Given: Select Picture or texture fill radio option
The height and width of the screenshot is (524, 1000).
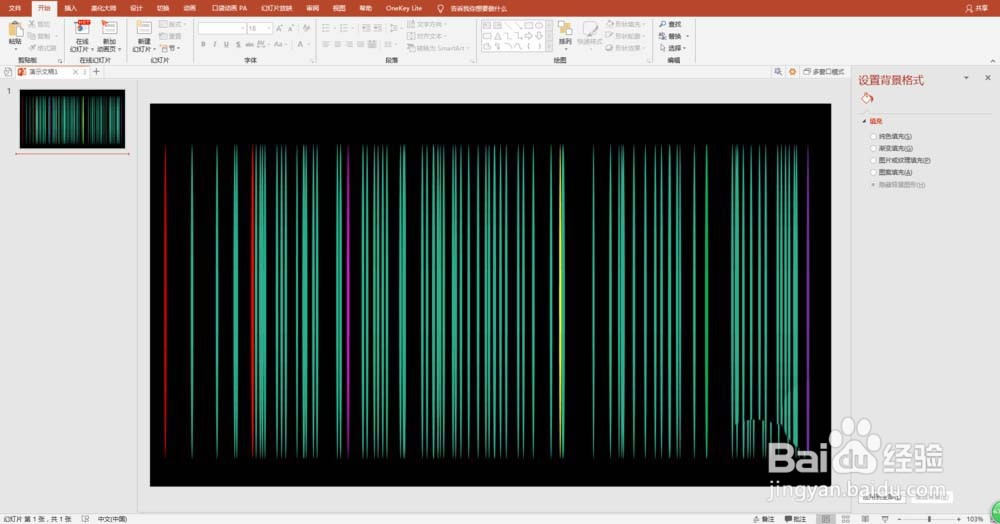Looking at the screenshot, I should [x=873, y=161].
